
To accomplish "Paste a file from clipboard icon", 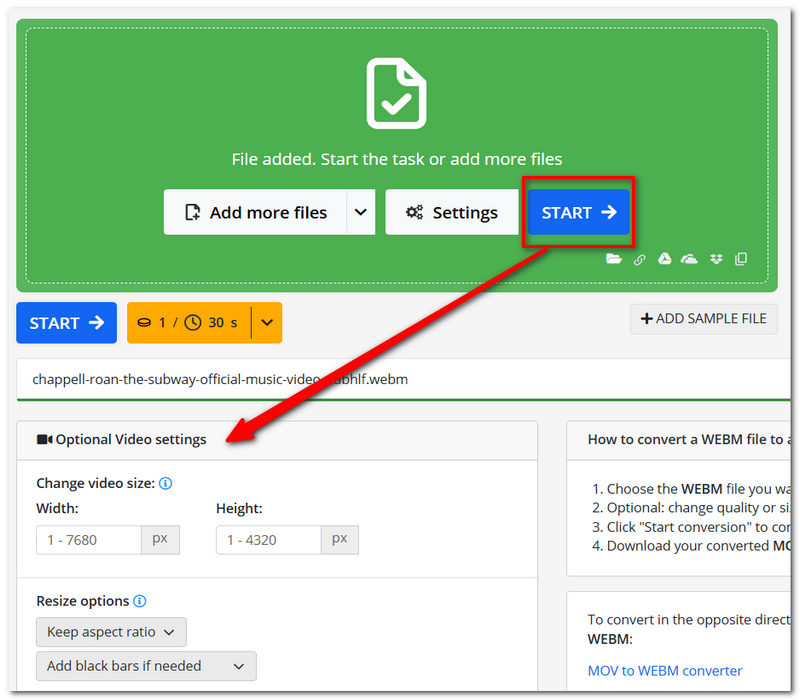I will pyautogui.click(x=741, y=259).
